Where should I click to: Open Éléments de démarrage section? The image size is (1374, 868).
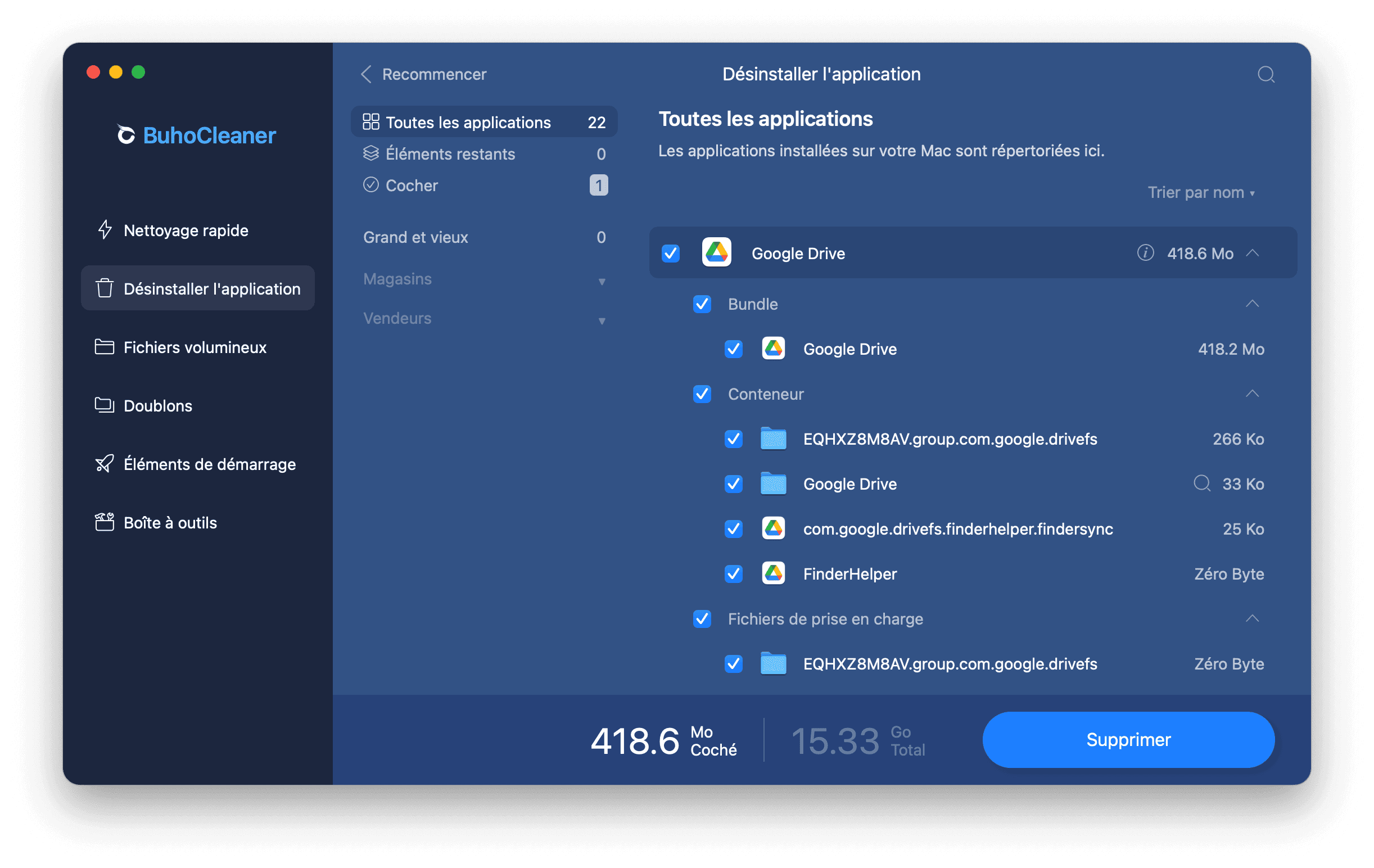[197, 463]
